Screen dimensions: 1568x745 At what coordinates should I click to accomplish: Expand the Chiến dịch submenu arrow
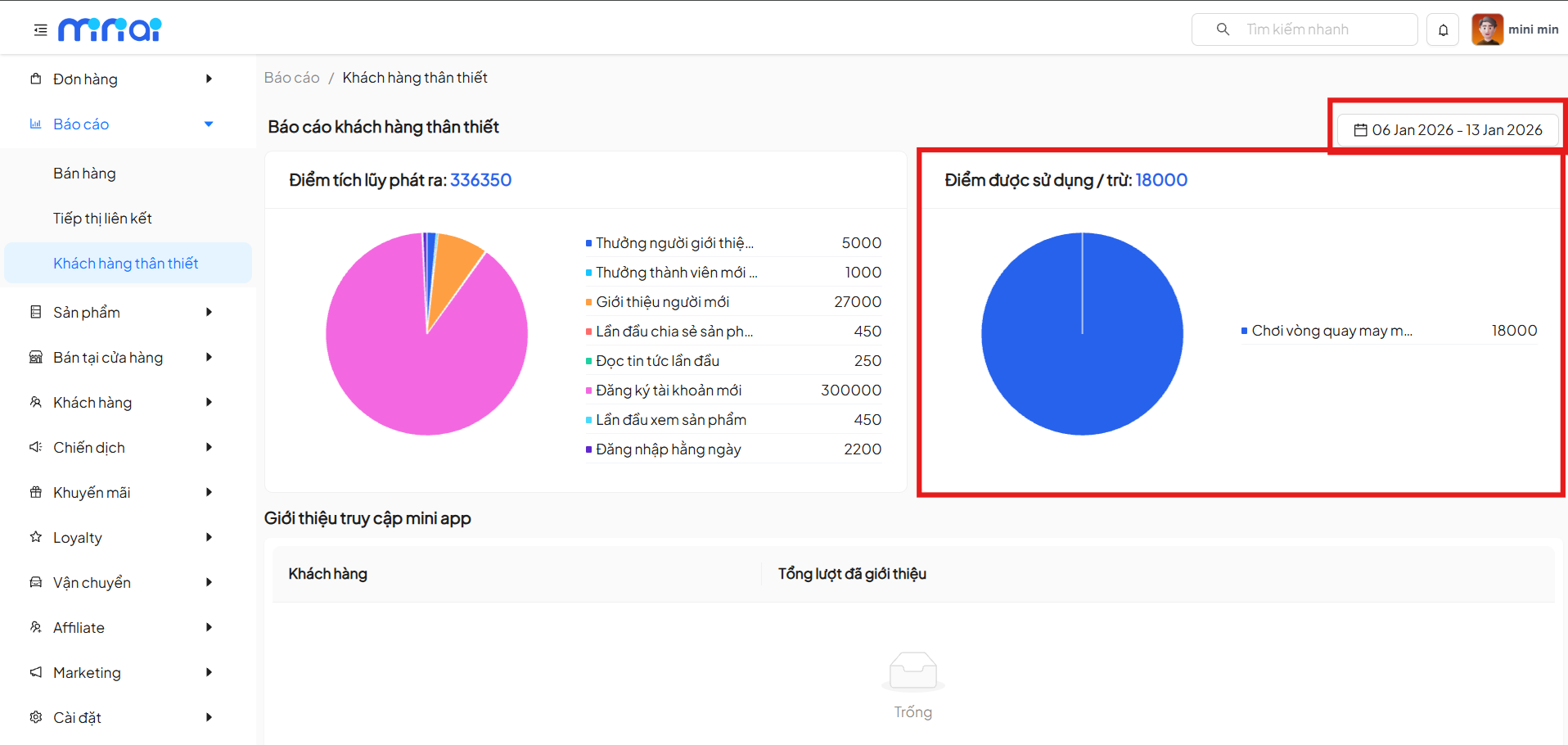click(209, 447)
